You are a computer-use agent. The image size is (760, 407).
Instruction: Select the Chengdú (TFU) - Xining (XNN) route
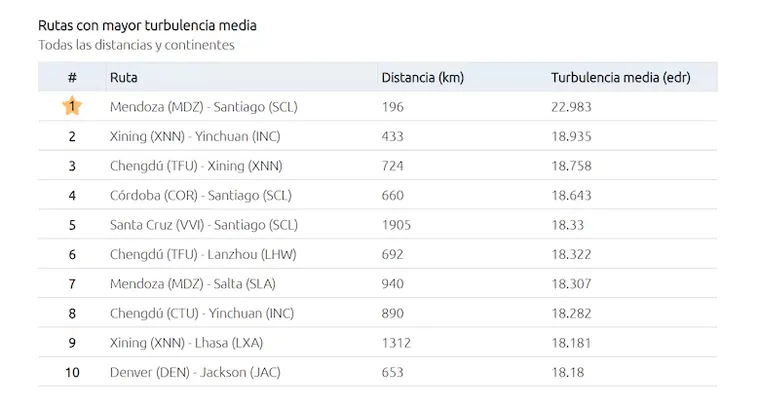coord(196,166)
